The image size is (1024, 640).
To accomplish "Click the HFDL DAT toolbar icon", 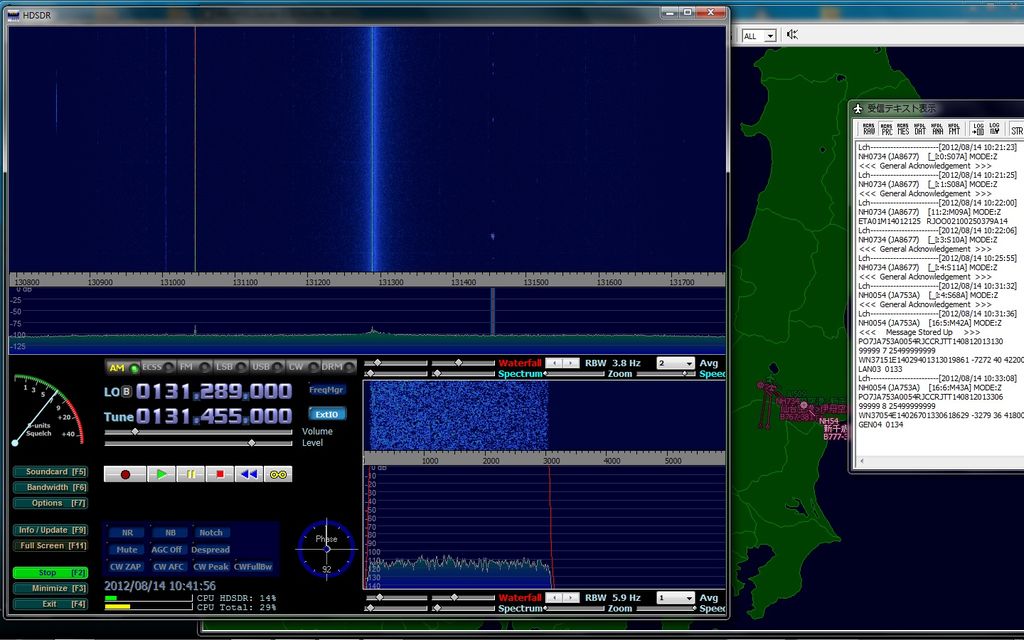I will 919,128.
